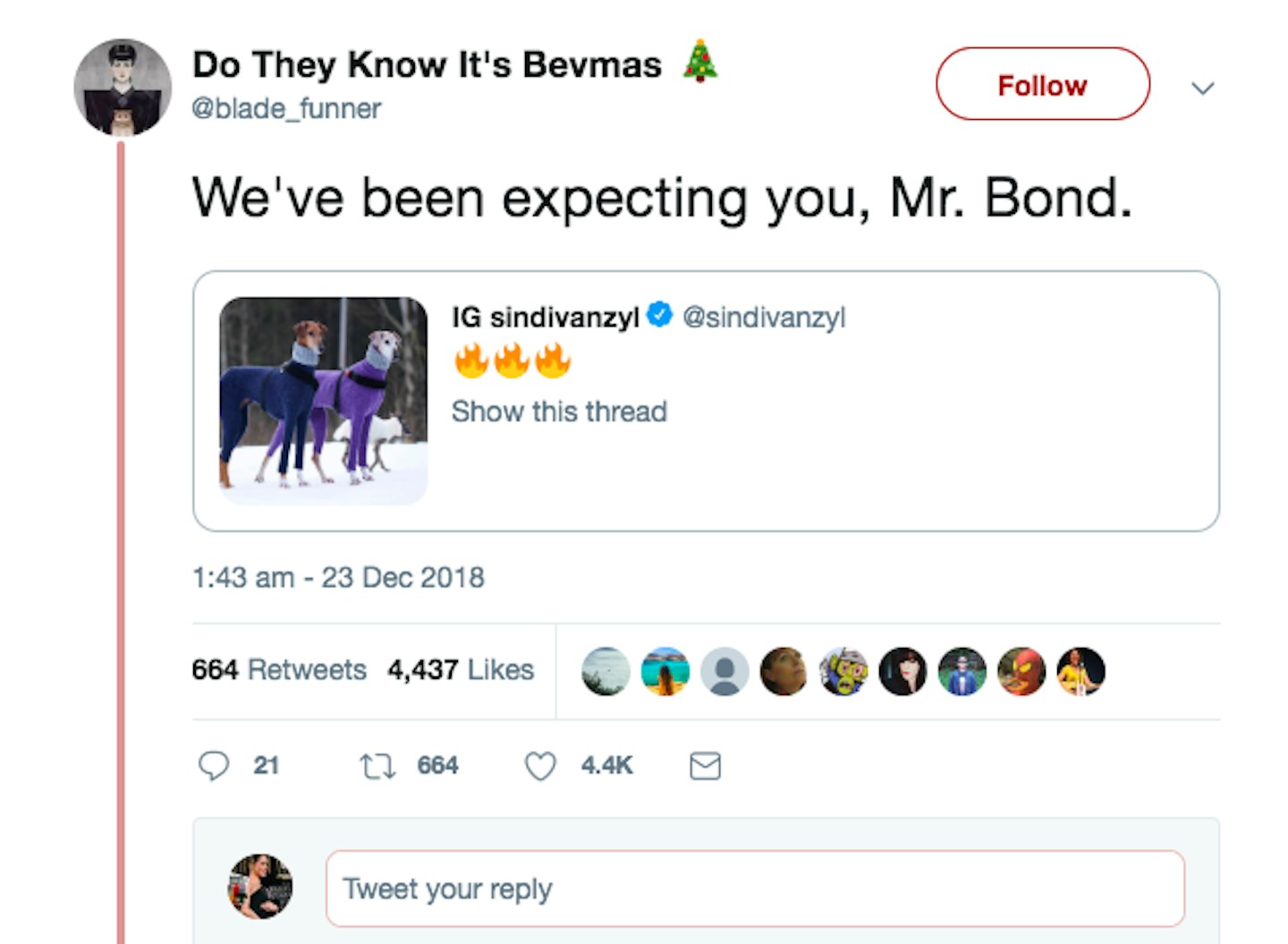Follow the @blade_funner account
1288x944 pixels.
pyautogui.click(x=1043, y=84)
